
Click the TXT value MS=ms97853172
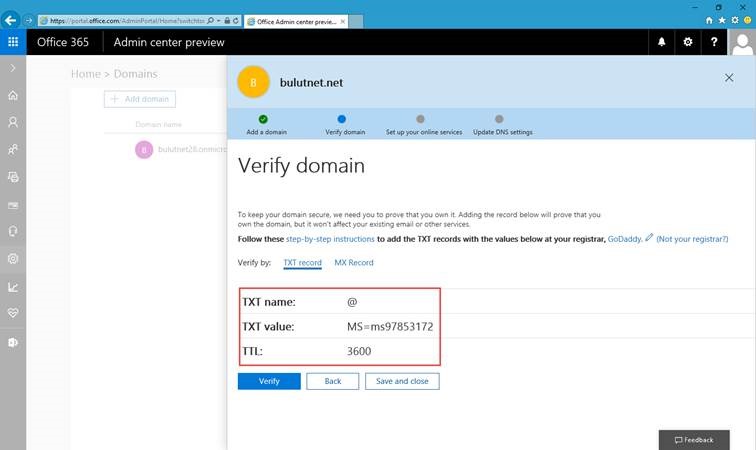[390, 327]
